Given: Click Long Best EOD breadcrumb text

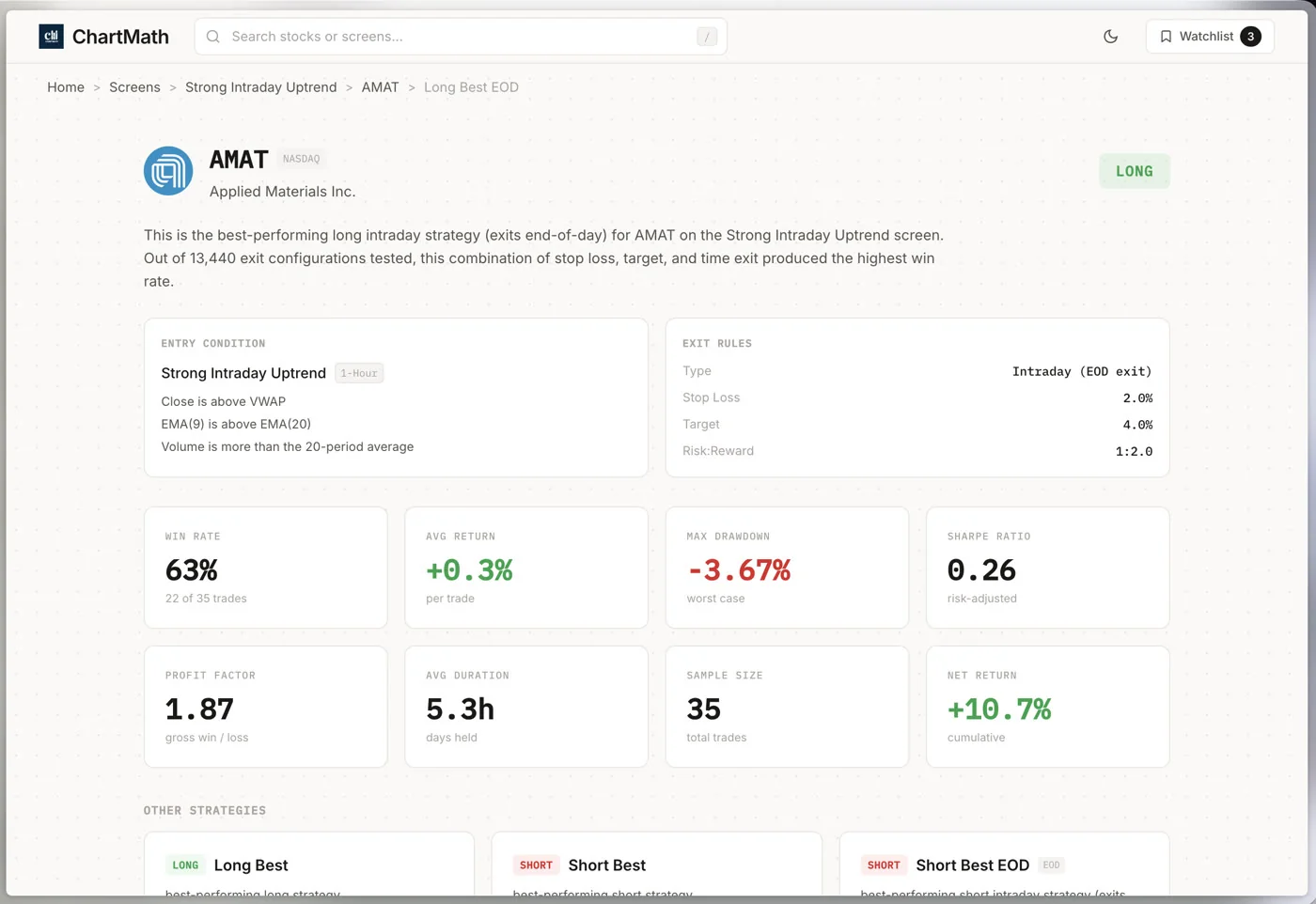Looking at the screenshot, I should click(x=471, y=87).
